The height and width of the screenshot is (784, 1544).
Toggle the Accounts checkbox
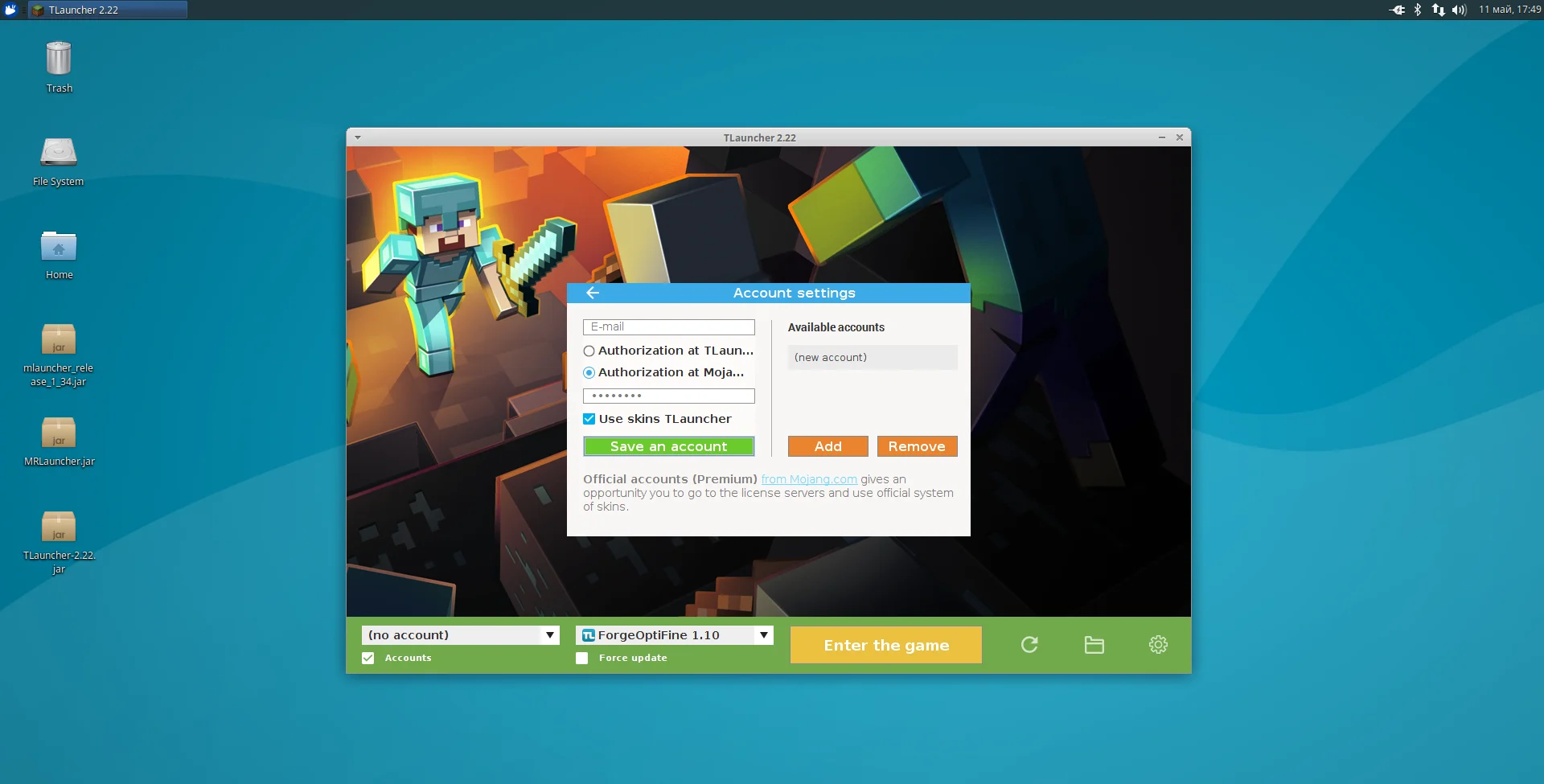[368, 658]
